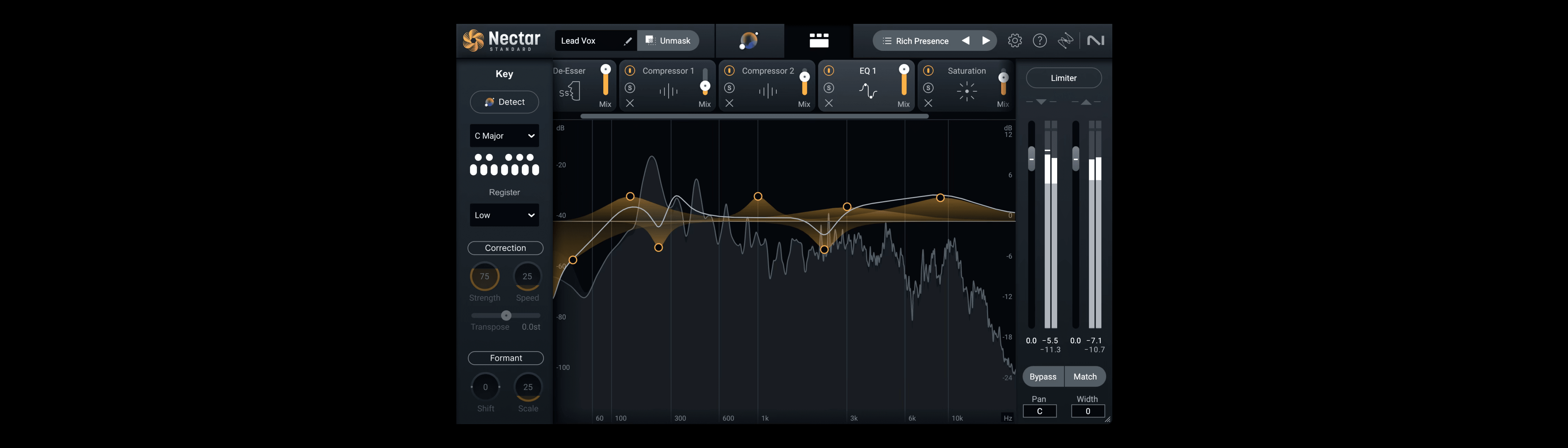Solo the Compressor 2 module

(729, 88)
